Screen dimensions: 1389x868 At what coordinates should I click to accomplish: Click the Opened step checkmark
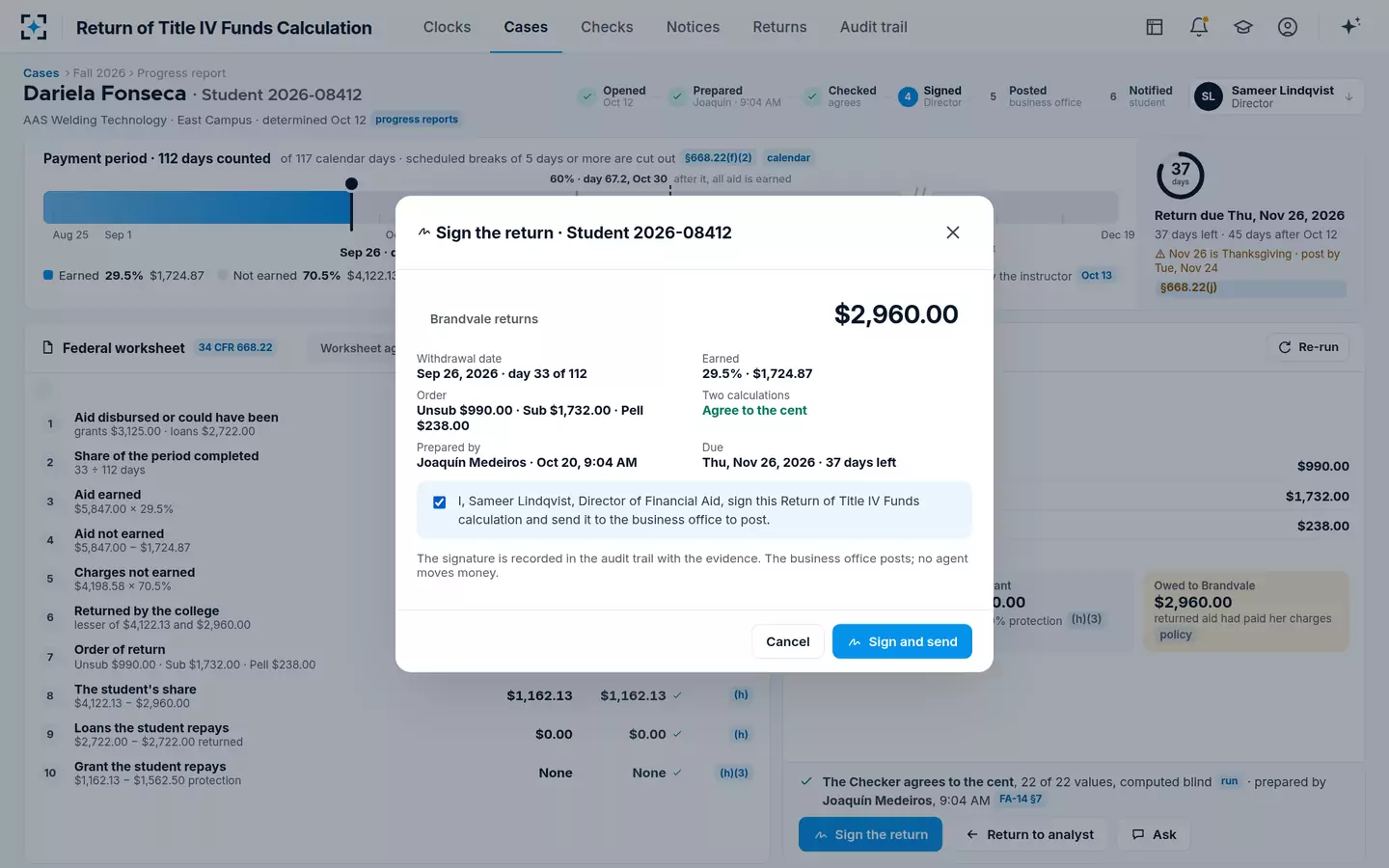click(x=586, y=96)
